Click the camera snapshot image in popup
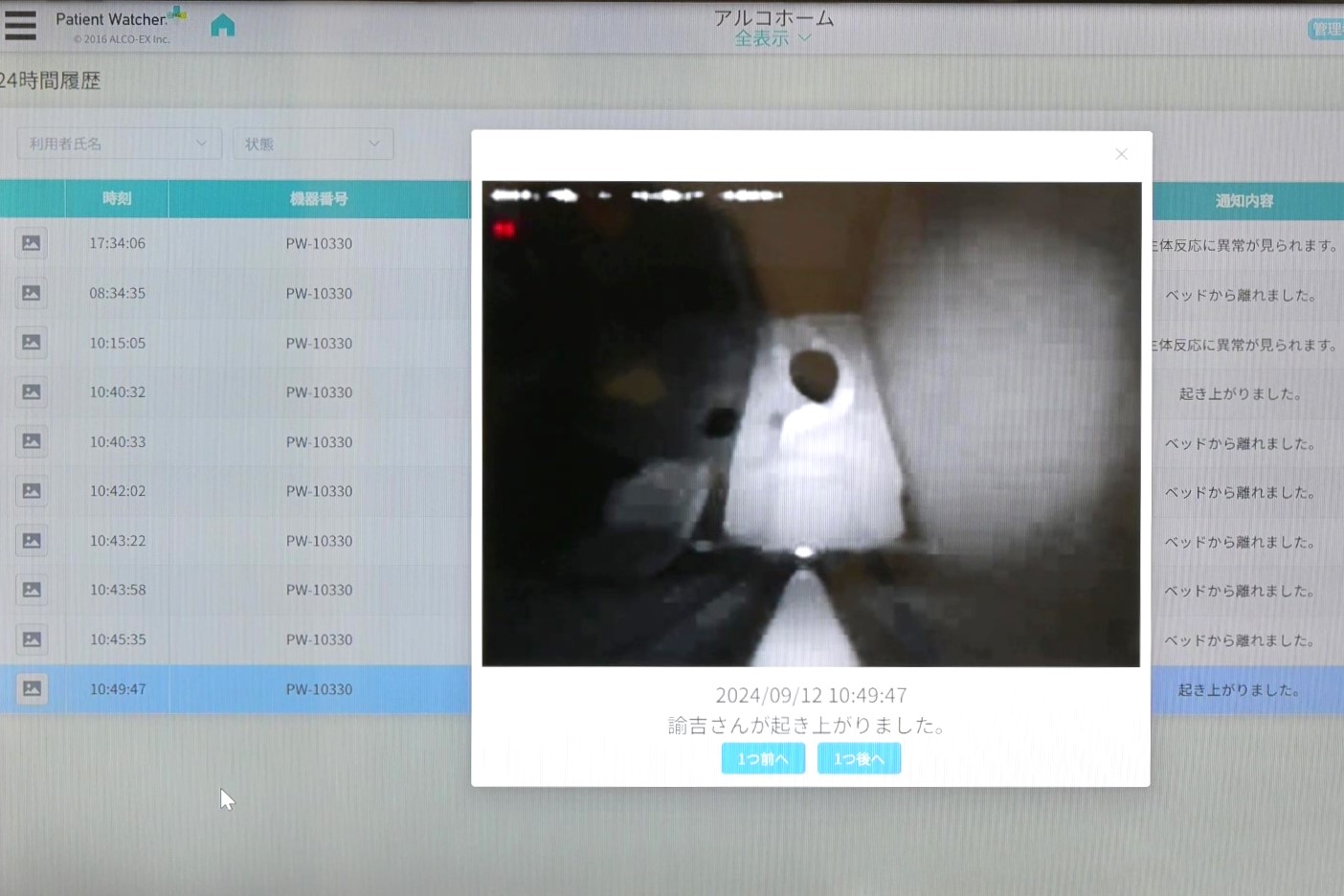The image size is (1344, 896). point(811,424)
